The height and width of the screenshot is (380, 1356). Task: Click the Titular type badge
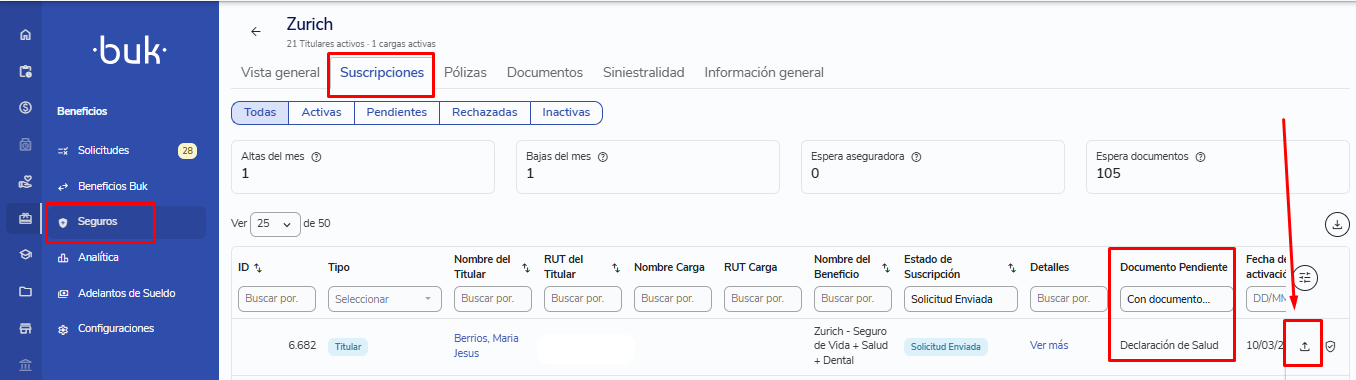[348, 346]
